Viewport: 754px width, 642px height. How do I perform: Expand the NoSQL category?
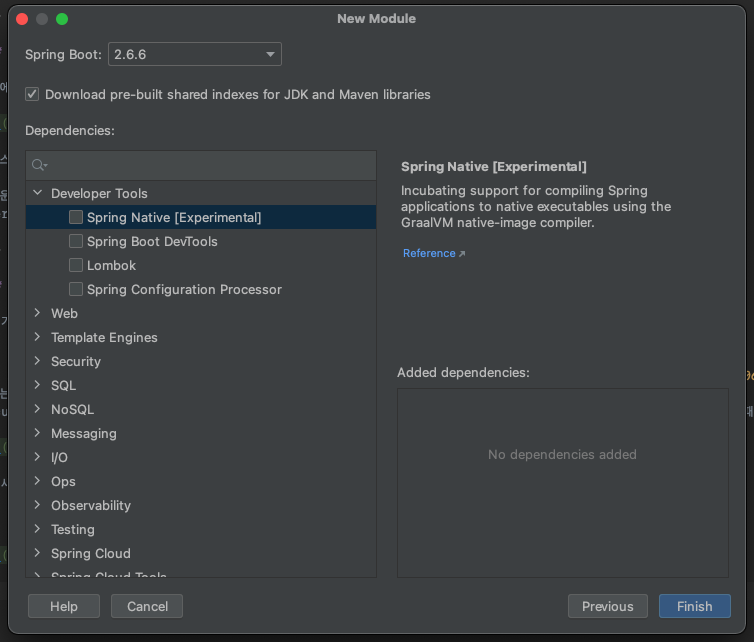click(x=37, y=409)
